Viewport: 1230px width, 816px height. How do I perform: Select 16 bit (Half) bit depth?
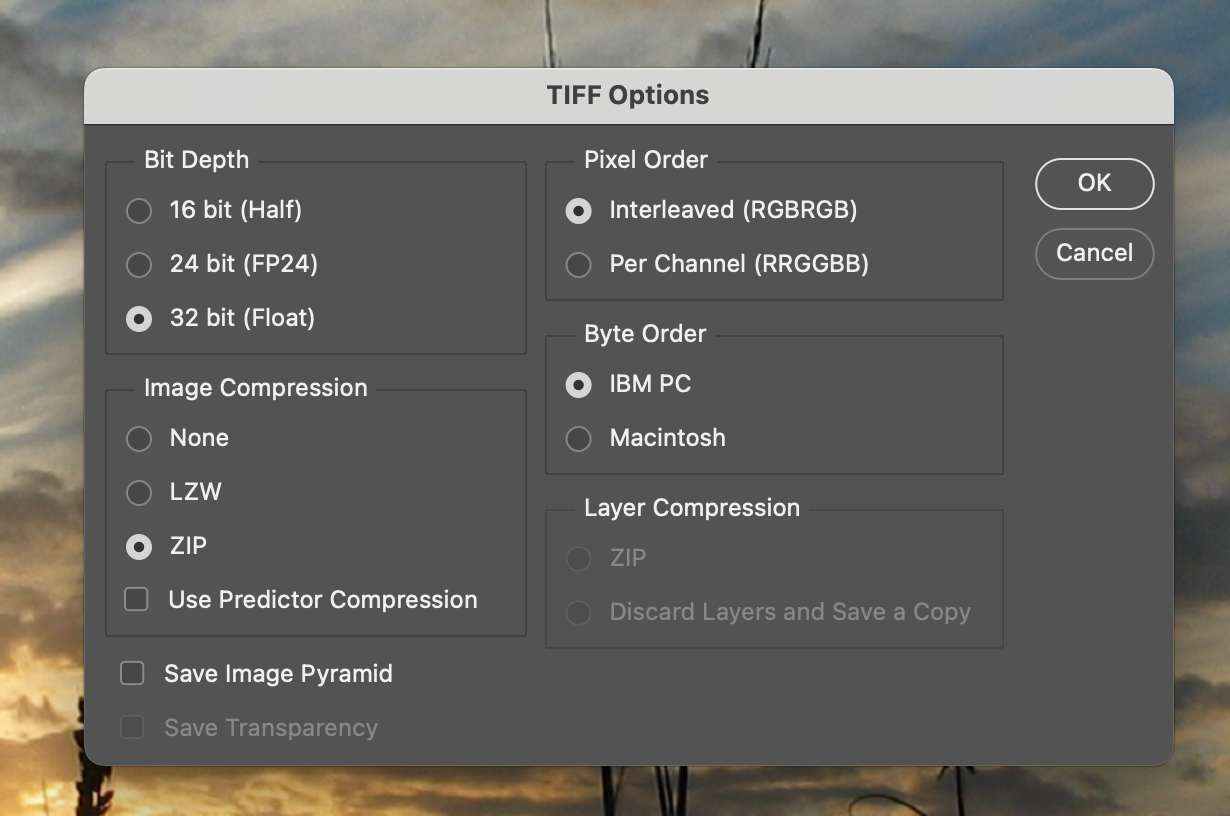(139, 211)
